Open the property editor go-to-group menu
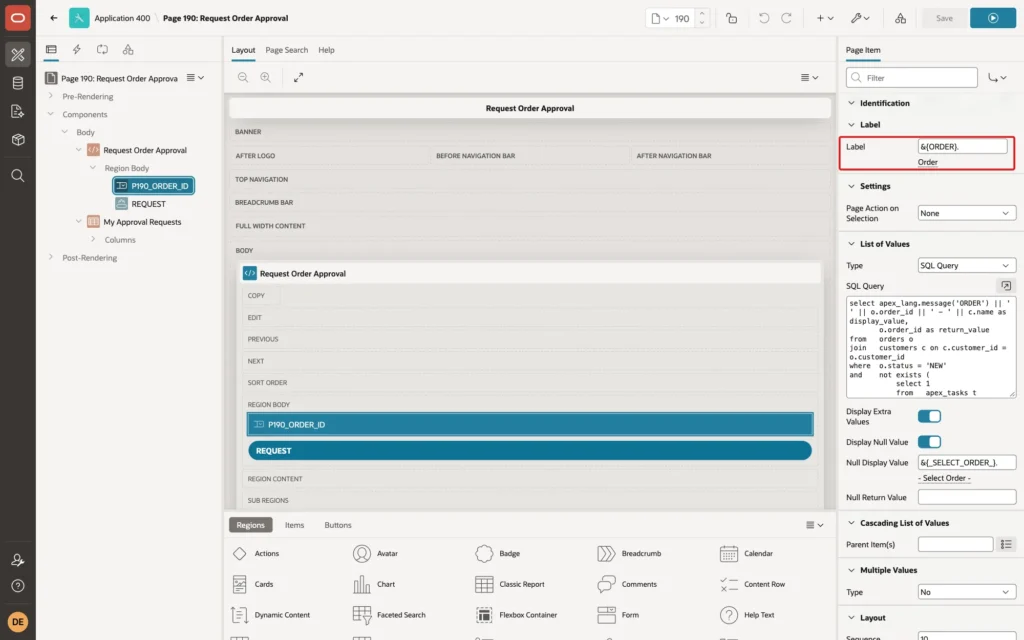This screenshot has width=1024, height=640. (x=997, y=78)
